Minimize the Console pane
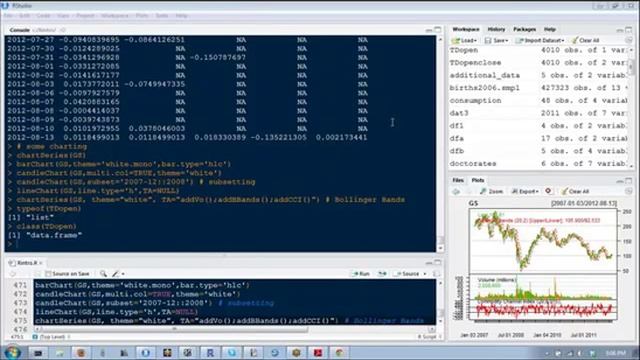The image size is (640, 360). pyautogui.click(x=429, y=30)
